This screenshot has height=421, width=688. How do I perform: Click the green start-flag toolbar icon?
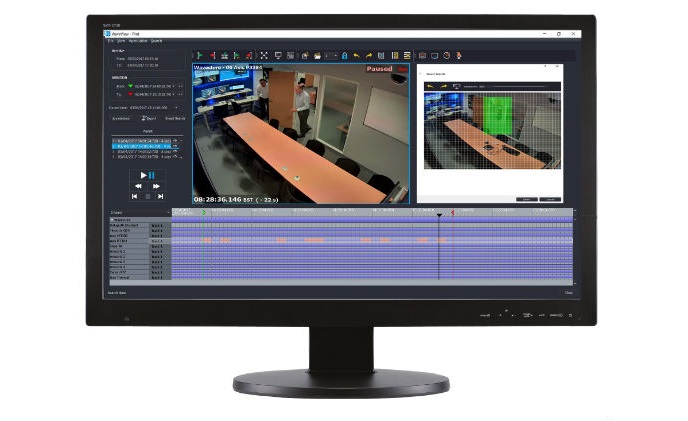point(200,55)
